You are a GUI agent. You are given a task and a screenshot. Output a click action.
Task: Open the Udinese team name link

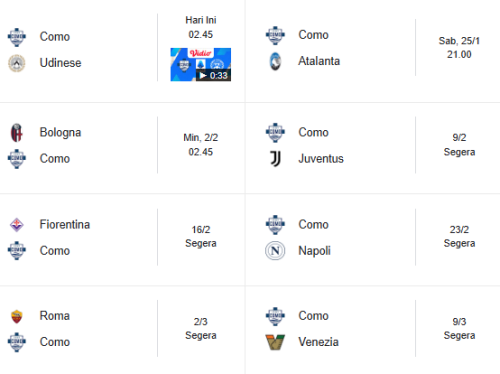pos(60,63)
